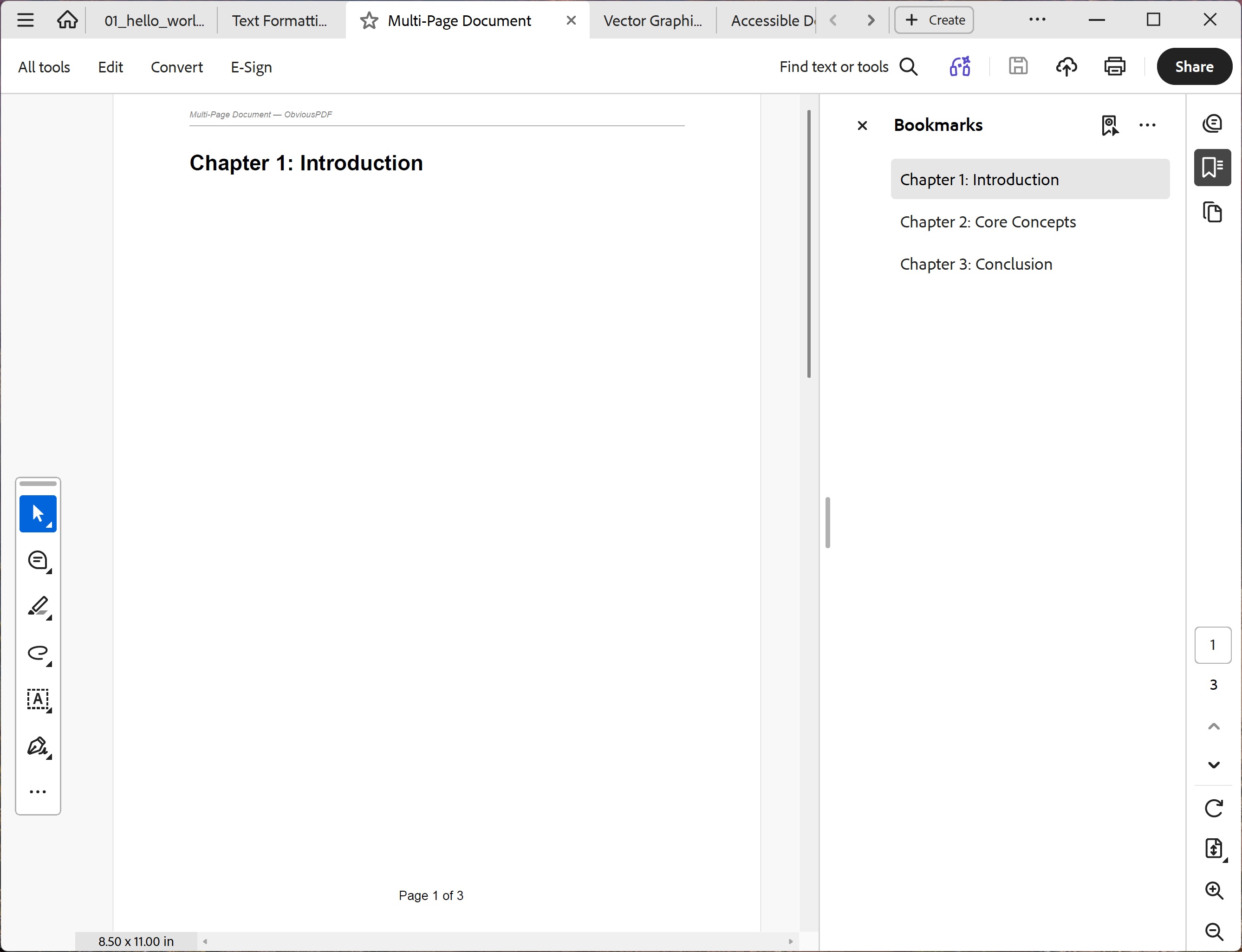Viewport: 1242px width, 952px height.
Task: Go to next page with the down chevron
Action: click(x=1213, y=764)
